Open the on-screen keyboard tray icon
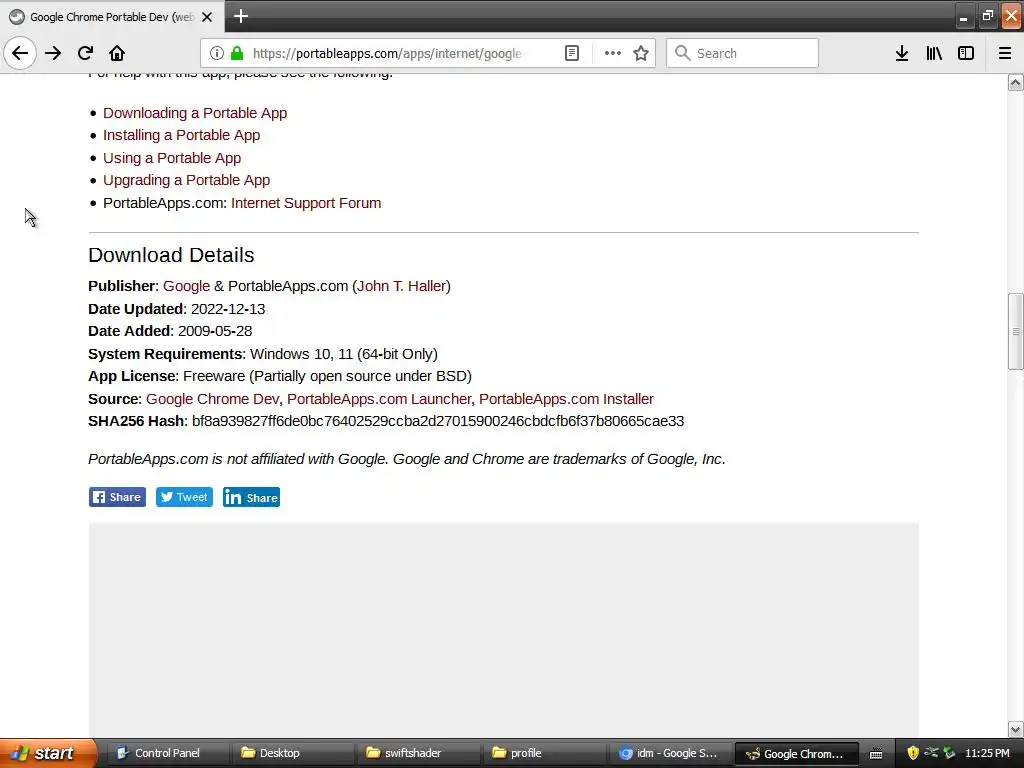The height and width of the screenshot is (768, 1024). (876, 754)
